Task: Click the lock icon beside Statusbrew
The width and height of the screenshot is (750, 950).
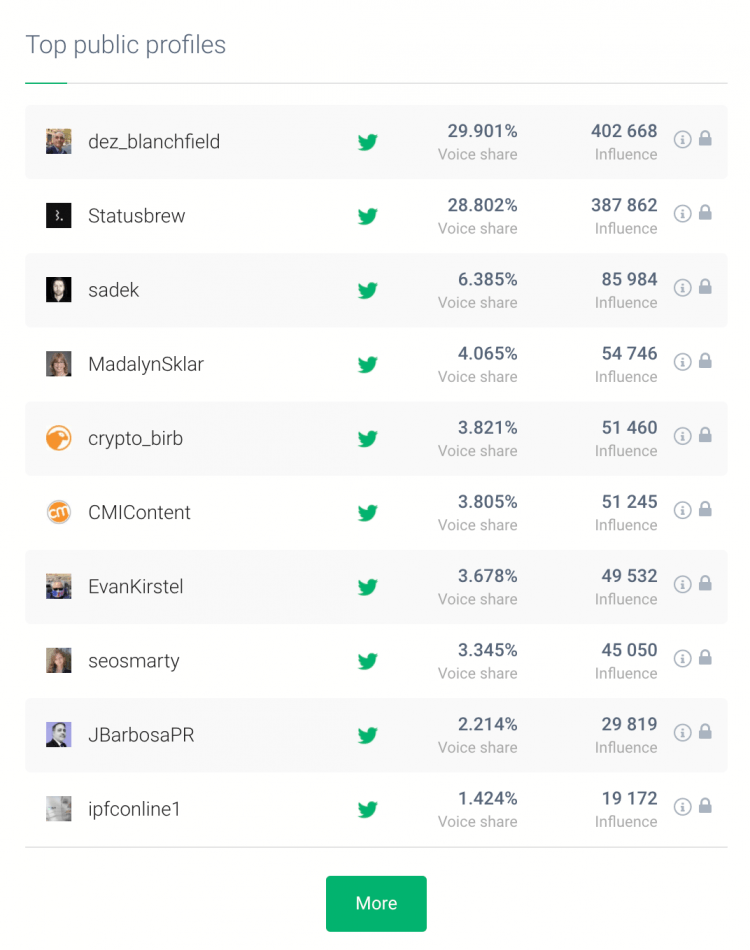Action: (x=705, y=213)
